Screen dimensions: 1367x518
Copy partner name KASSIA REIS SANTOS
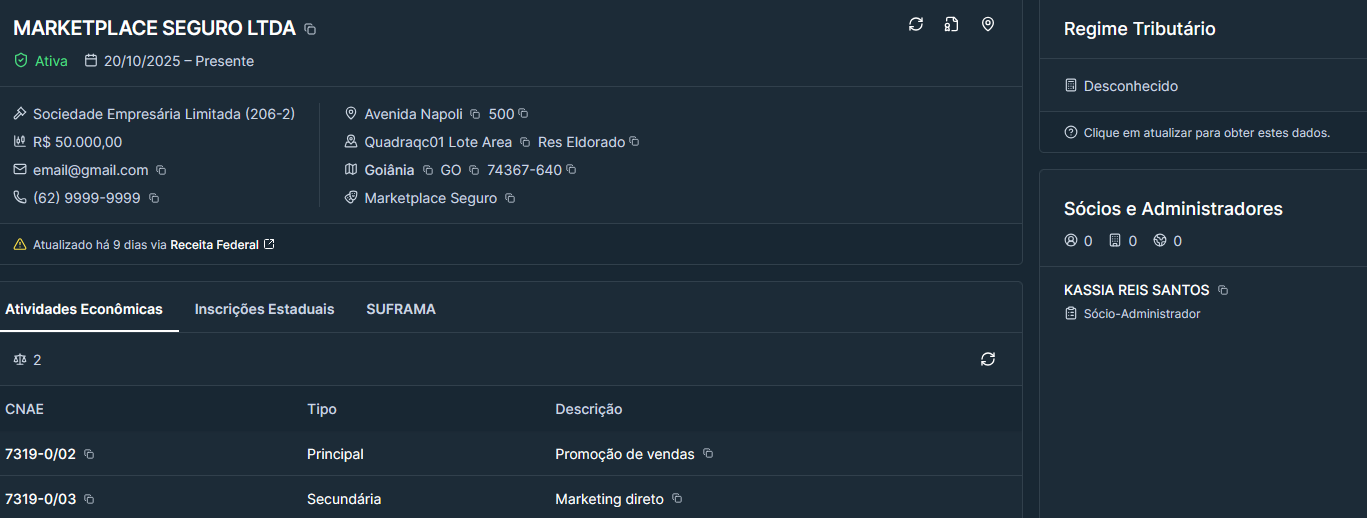(x=1223, y=291)
